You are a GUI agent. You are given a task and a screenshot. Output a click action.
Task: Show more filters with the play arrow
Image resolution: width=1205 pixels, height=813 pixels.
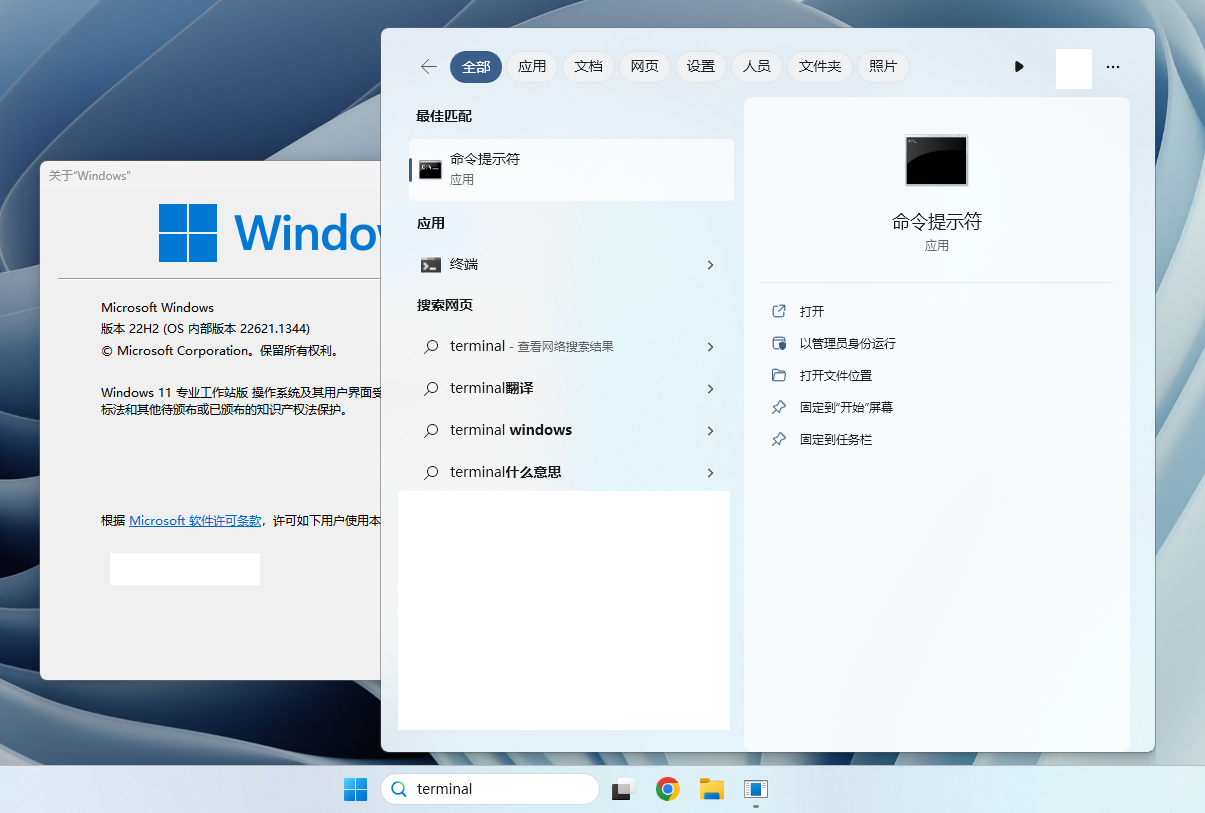pyautogui.click(x=1019, y=67)
